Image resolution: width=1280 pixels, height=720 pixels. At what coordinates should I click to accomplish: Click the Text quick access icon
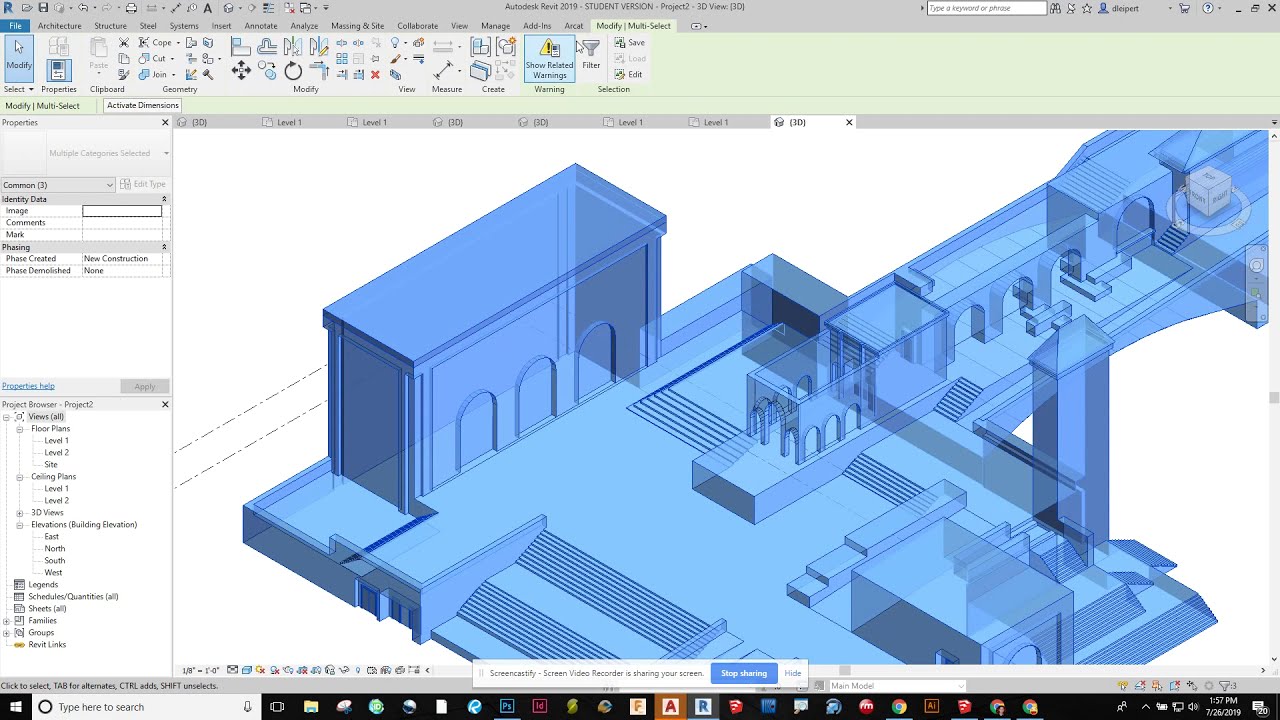point(207,8)
